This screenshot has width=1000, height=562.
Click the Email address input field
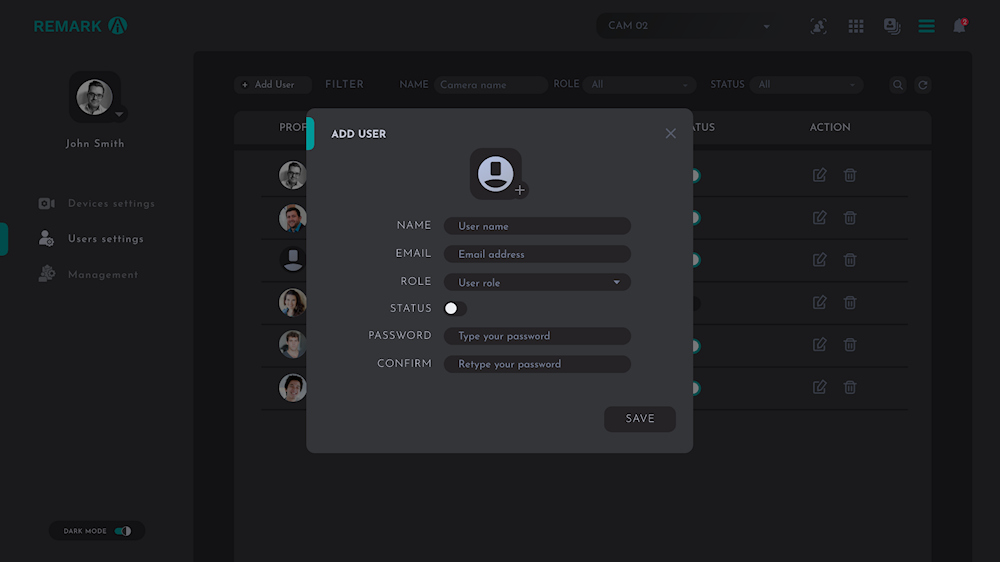pos(537,254)
